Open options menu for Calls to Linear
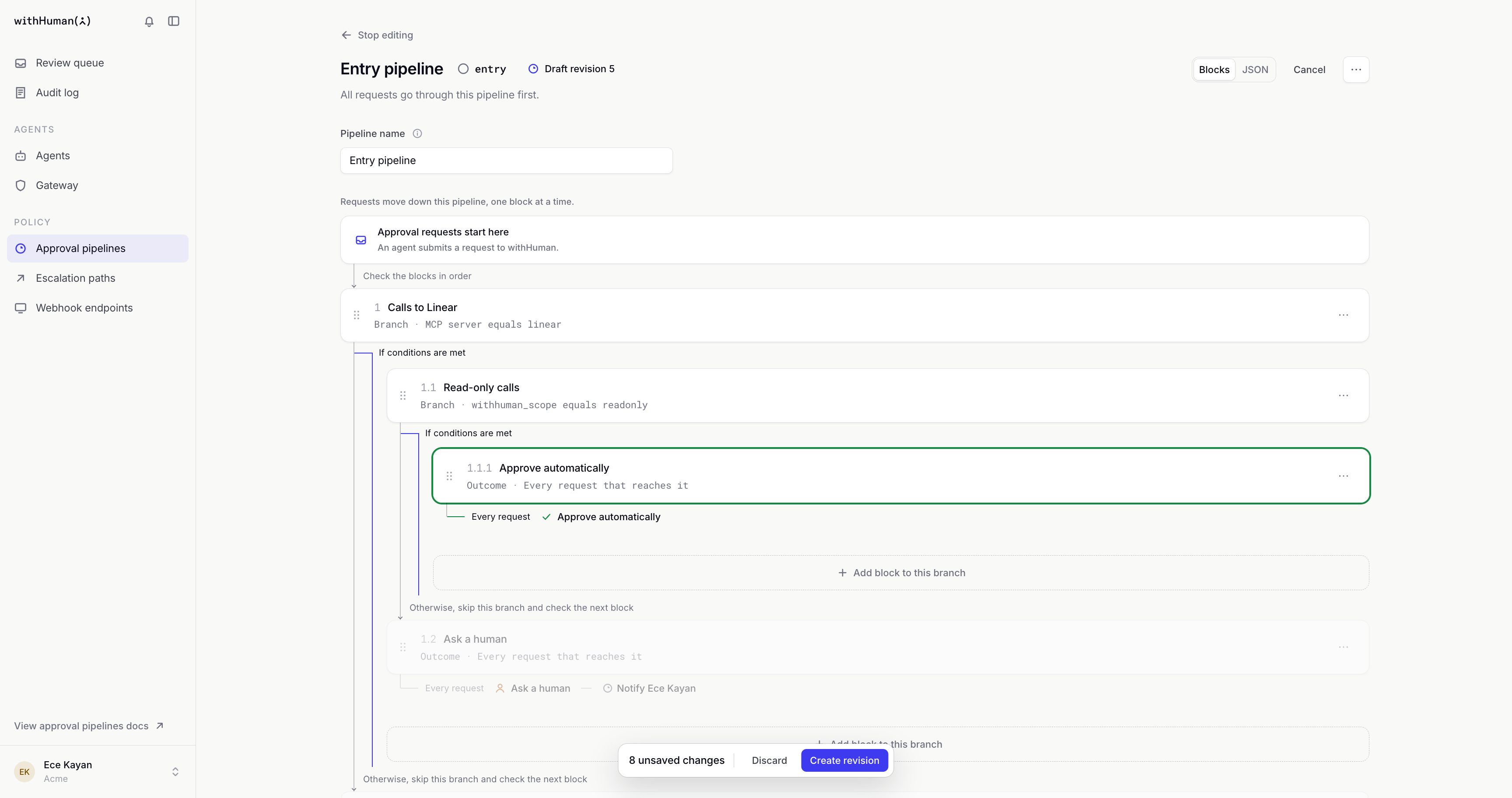 point(1343,315)
